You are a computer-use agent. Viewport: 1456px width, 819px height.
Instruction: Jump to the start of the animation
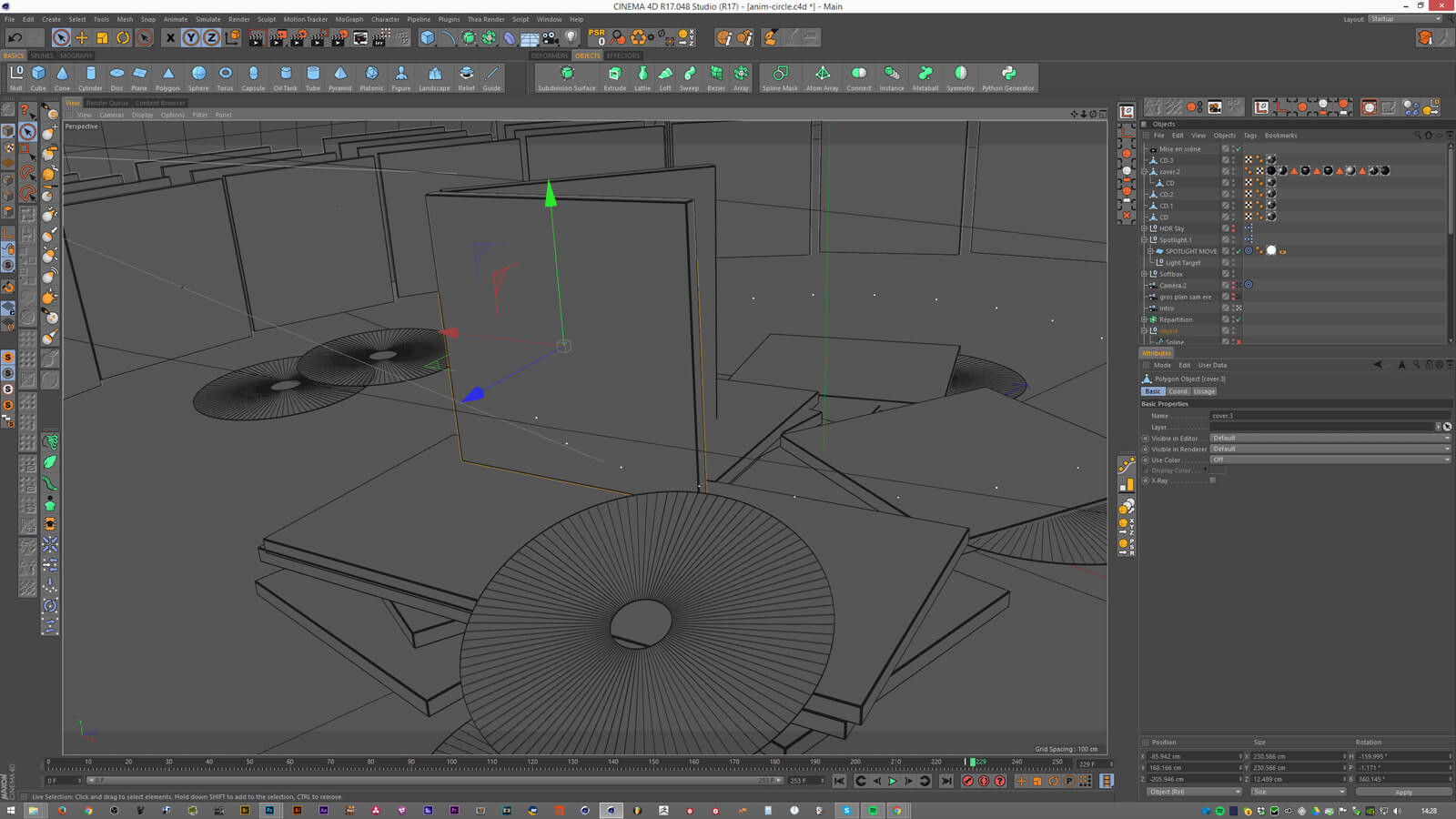[839, 781]
